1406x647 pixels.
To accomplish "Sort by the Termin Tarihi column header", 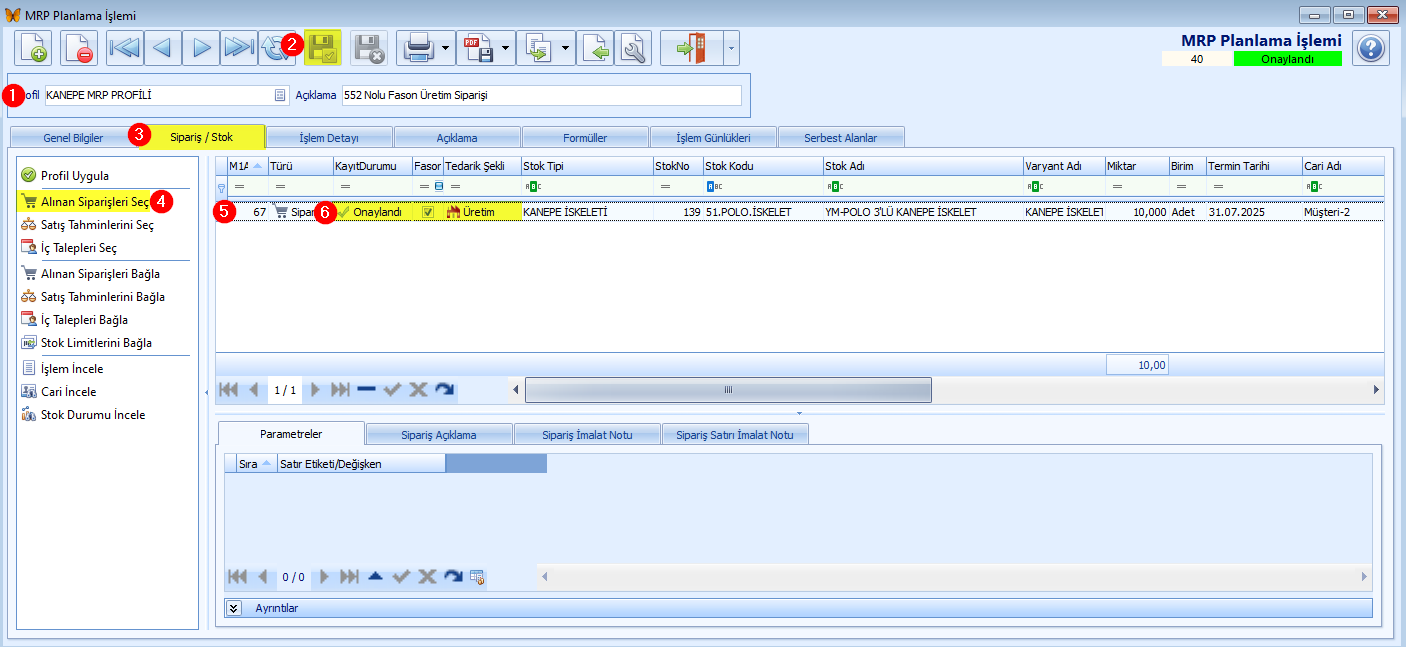I will click(1254, 166).
